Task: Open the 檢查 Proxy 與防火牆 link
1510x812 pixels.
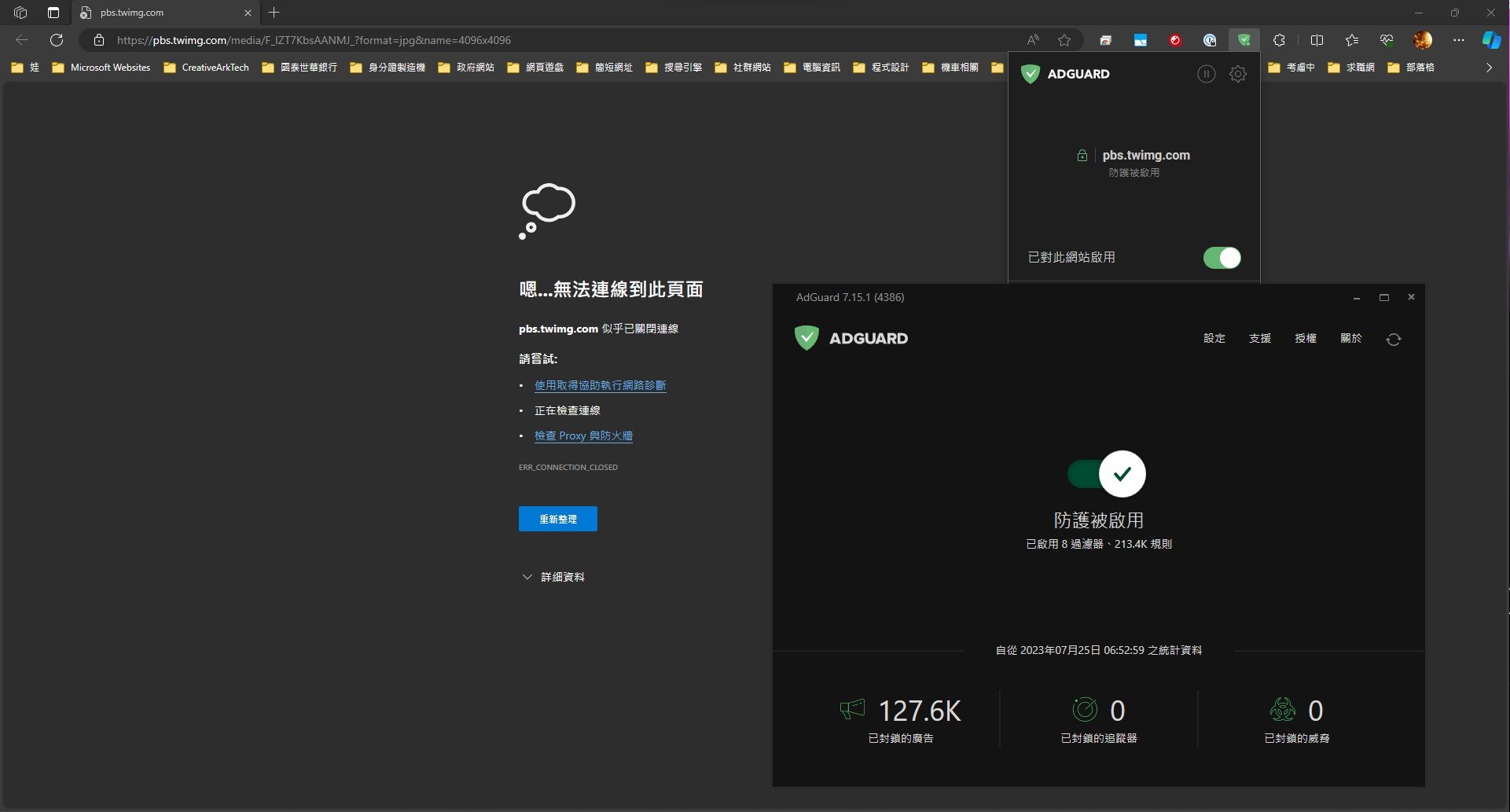Action: point(583,435)
